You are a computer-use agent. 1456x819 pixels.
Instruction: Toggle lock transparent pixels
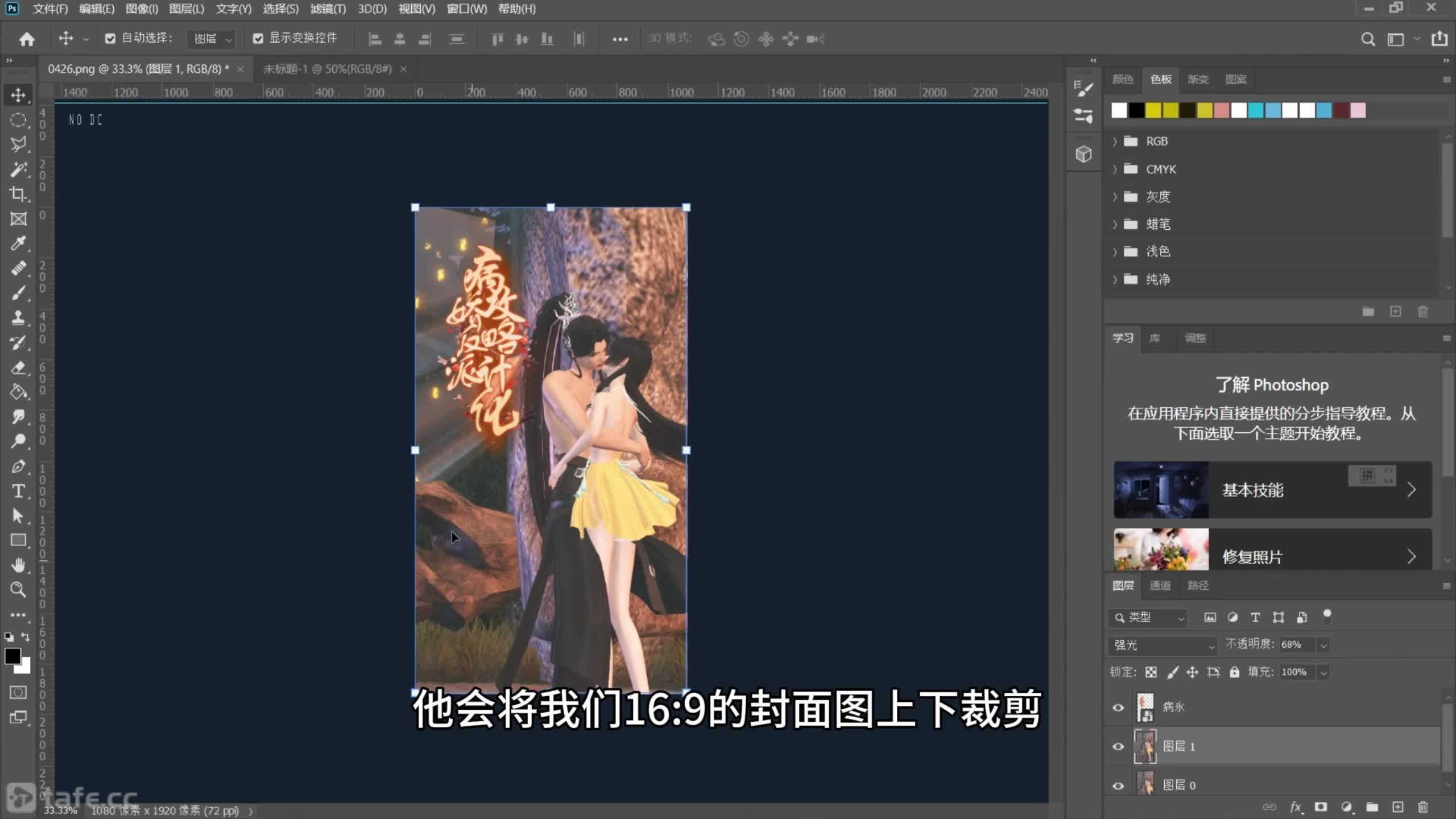pos(1151,672)
